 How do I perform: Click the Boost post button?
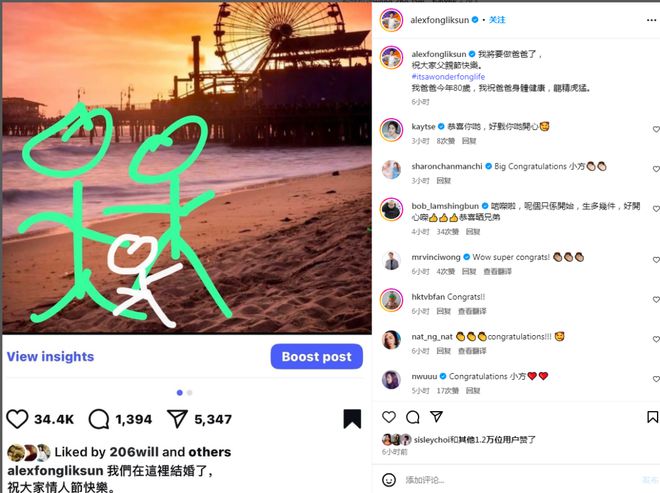coord(317,357)
